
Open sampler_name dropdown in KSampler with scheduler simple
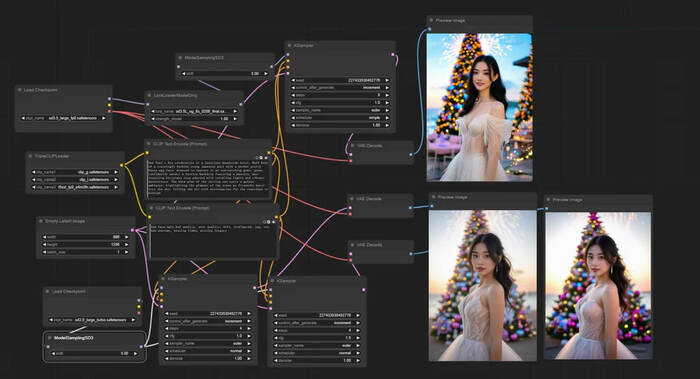coord(340,110)
